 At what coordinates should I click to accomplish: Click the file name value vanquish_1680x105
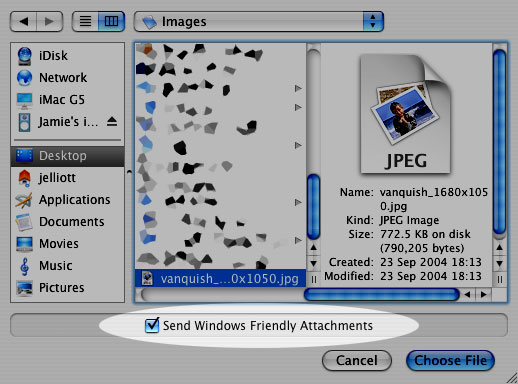tap(434, 192)
